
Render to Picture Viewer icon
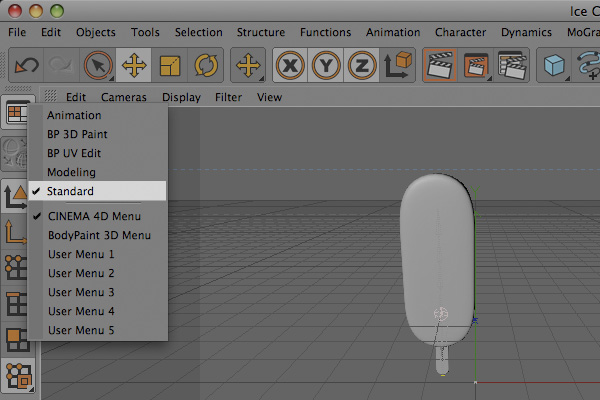pyautogui.click(x=476, y=65)
